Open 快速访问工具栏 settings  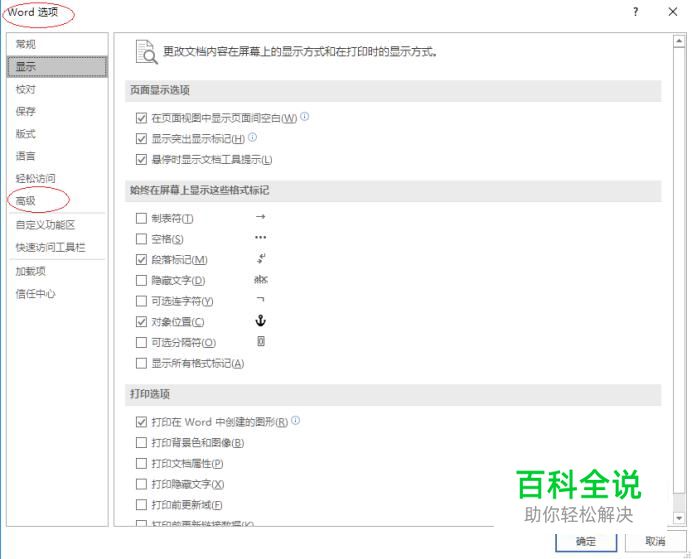click(x=57, y=248)
